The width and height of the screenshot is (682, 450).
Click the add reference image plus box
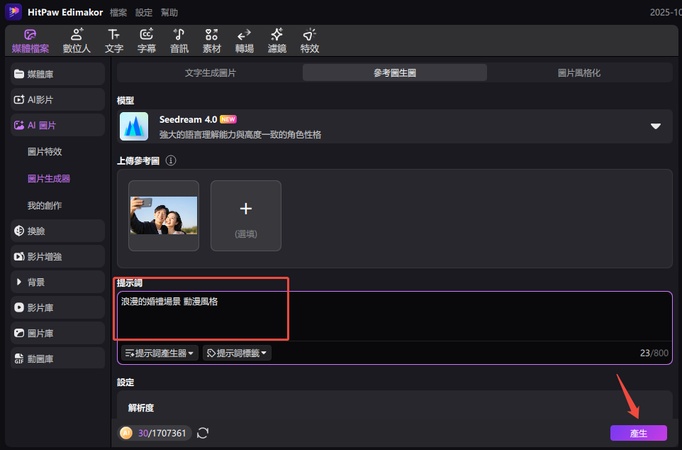246,215
